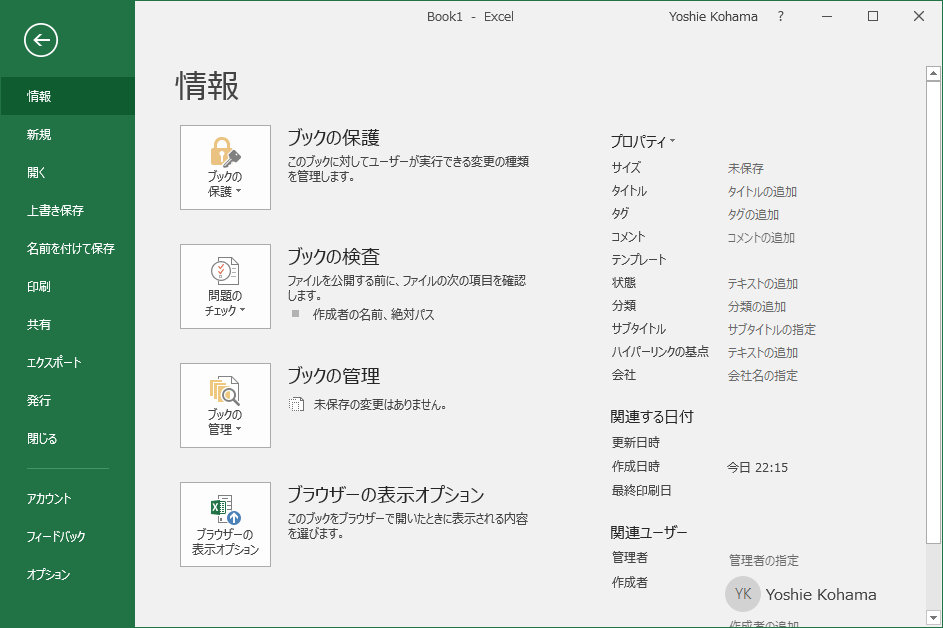Click 分類の追加 field
This screenshot has width=943, height=628.
757,306
